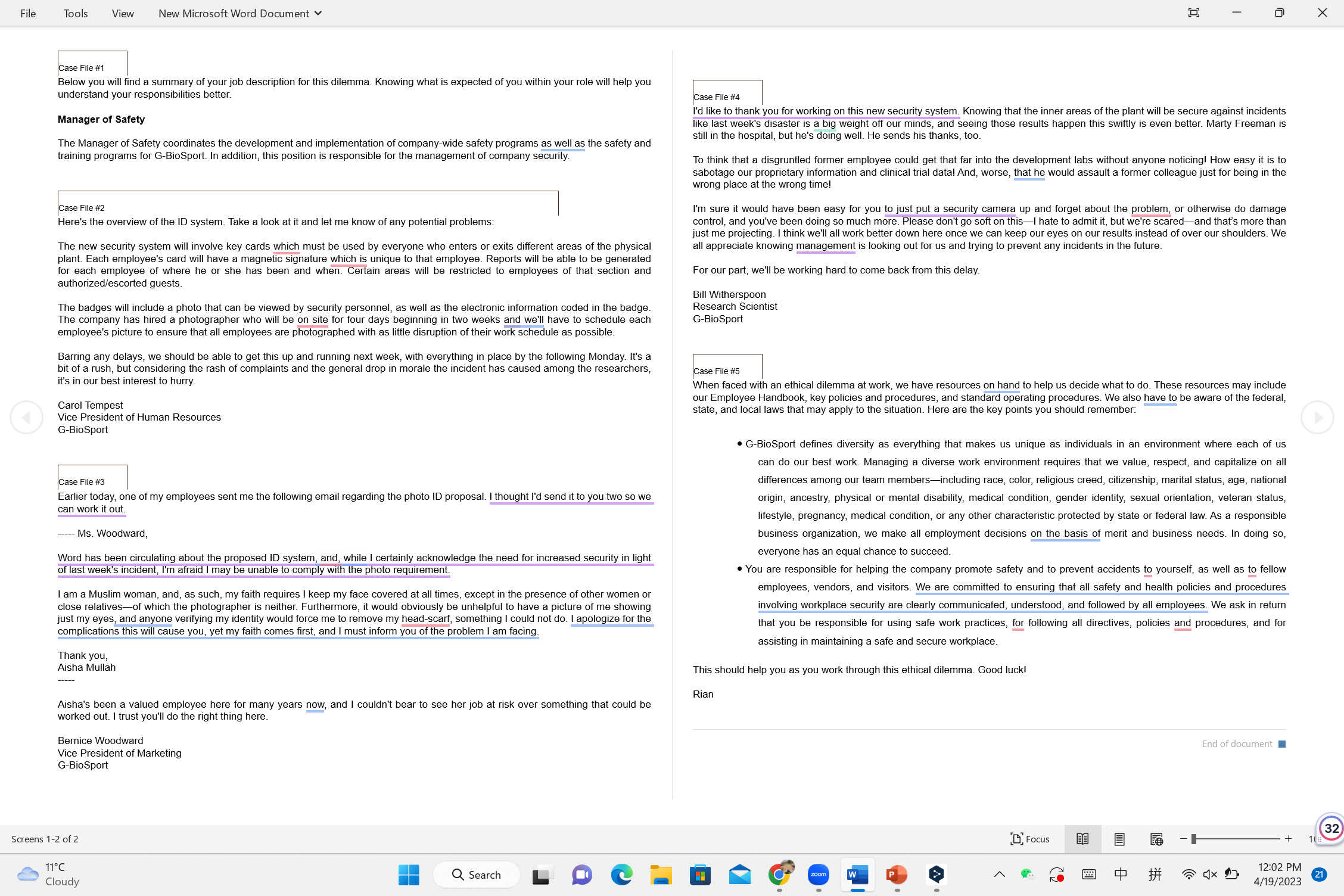This screenshot has width=1344, height=896.
Task: Click the Word taskbar icon
Action: click(858, 875)
